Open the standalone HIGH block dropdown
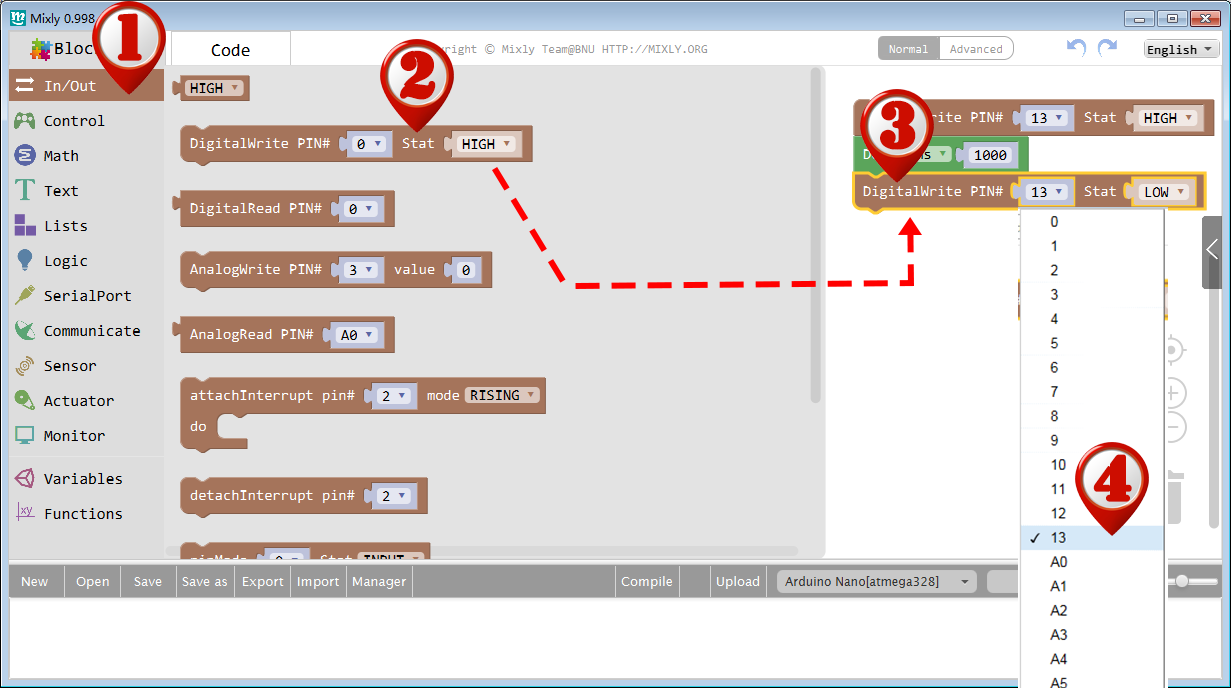Viewport: 1231px width, 688px height. tap(214, 88)
